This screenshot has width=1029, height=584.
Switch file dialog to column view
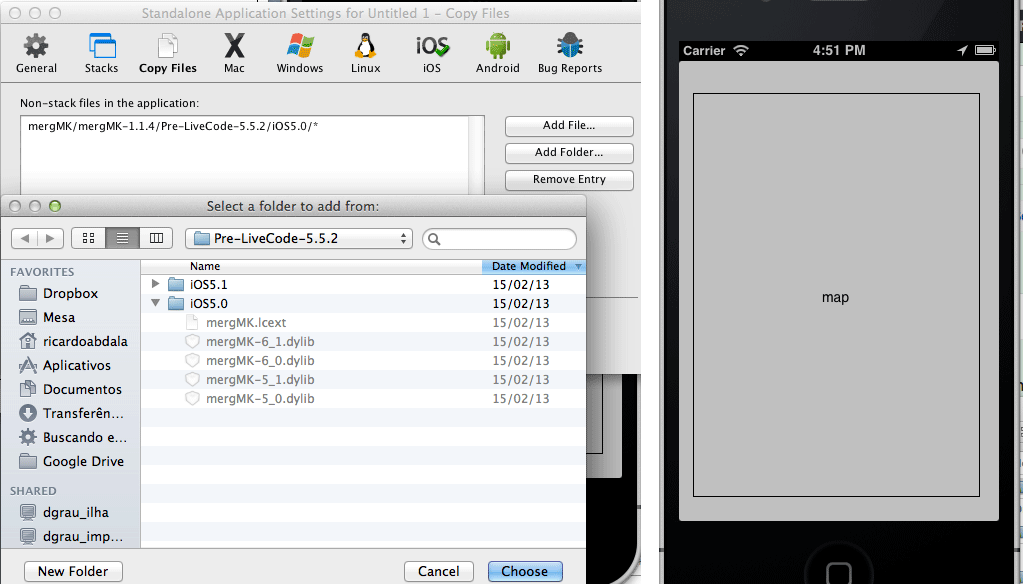point(155,238)
